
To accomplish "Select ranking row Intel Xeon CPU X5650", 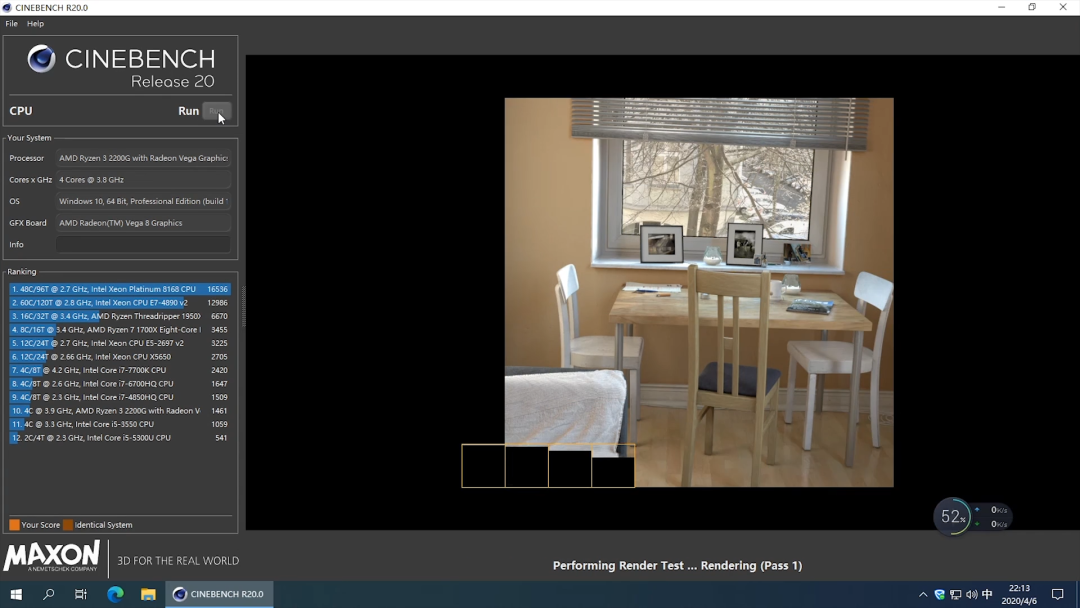I will pos(120,357).
